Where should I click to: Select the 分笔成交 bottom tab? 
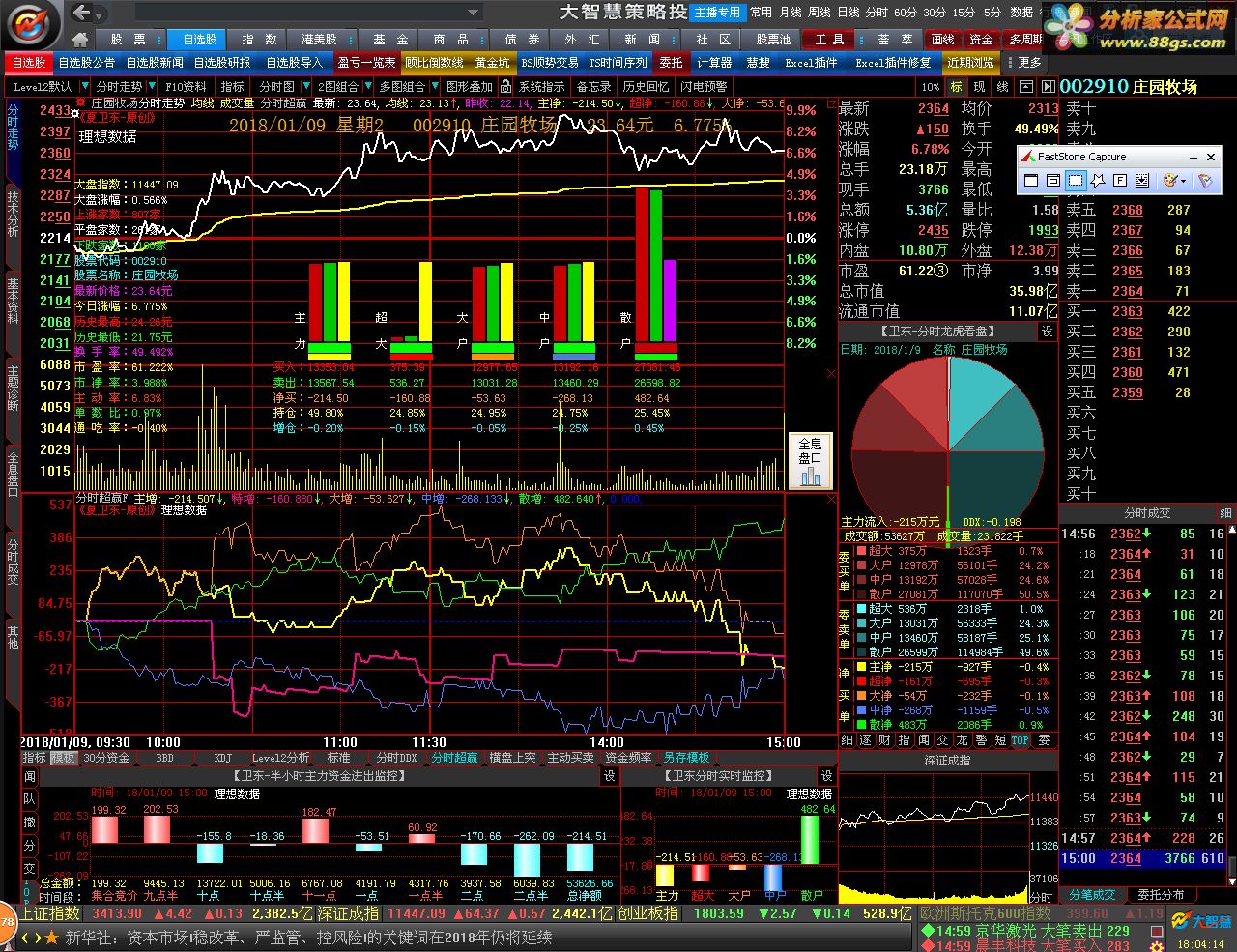point(1092,895)
